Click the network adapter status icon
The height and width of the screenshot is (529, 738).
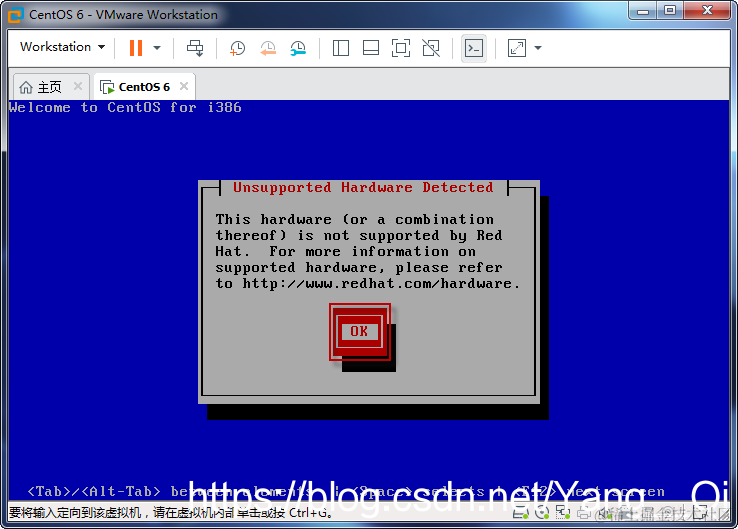[563, 513]
